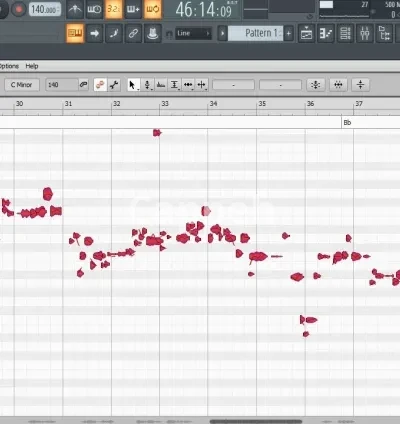
Task: Click chain-link icon next to tempo 140
Action: click(x=83, y=85)
